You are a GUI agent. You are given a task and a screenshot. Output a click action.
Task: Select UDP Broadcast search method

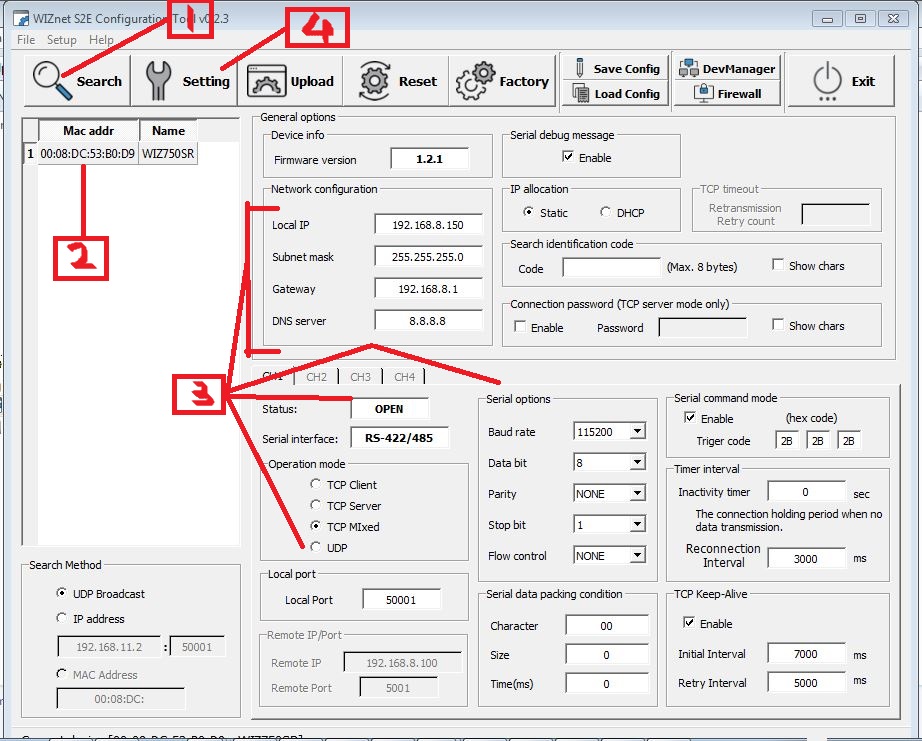coord(61,593)
